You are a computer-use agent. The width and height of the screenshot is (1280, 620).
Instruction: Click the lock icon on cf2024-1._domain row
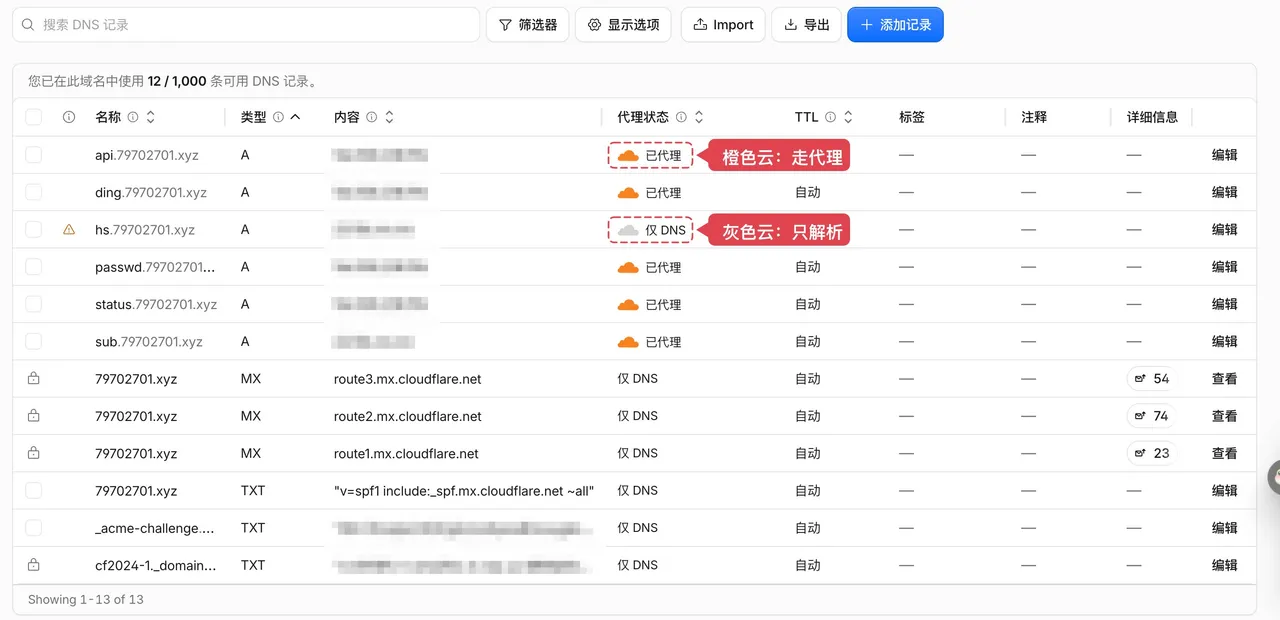(34, 564)
